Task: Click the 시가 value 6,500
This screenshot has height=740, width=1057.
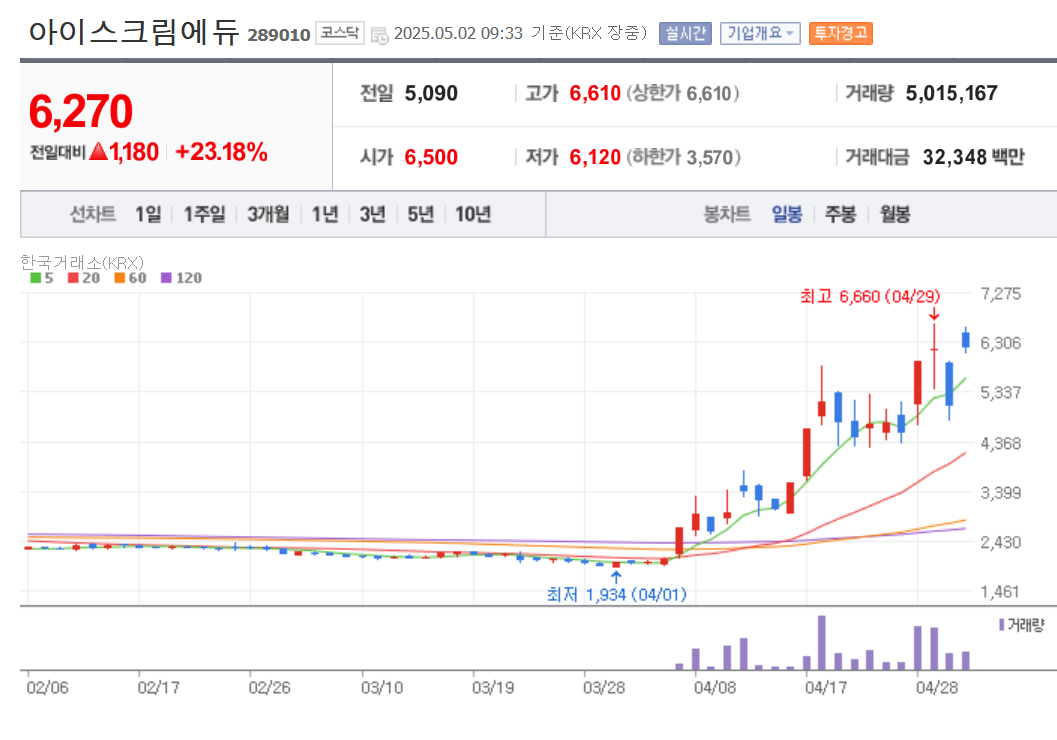Action: tap(431, 157)
